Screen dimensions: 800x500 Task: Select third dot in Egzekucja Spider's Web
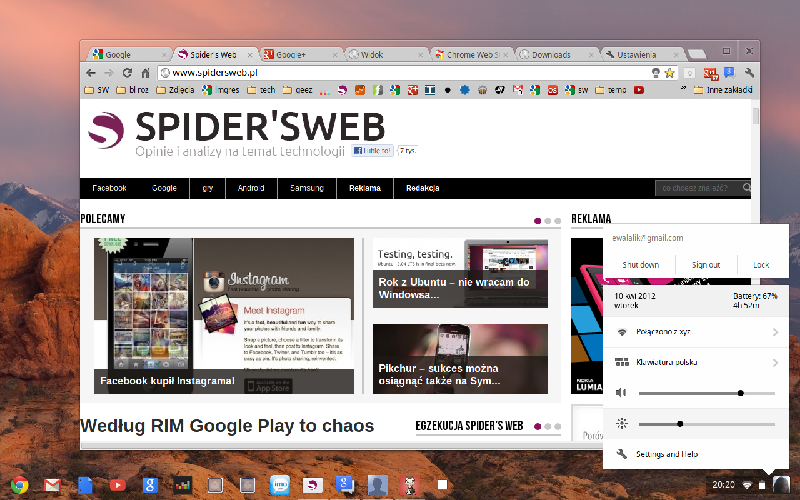[557, 426]
